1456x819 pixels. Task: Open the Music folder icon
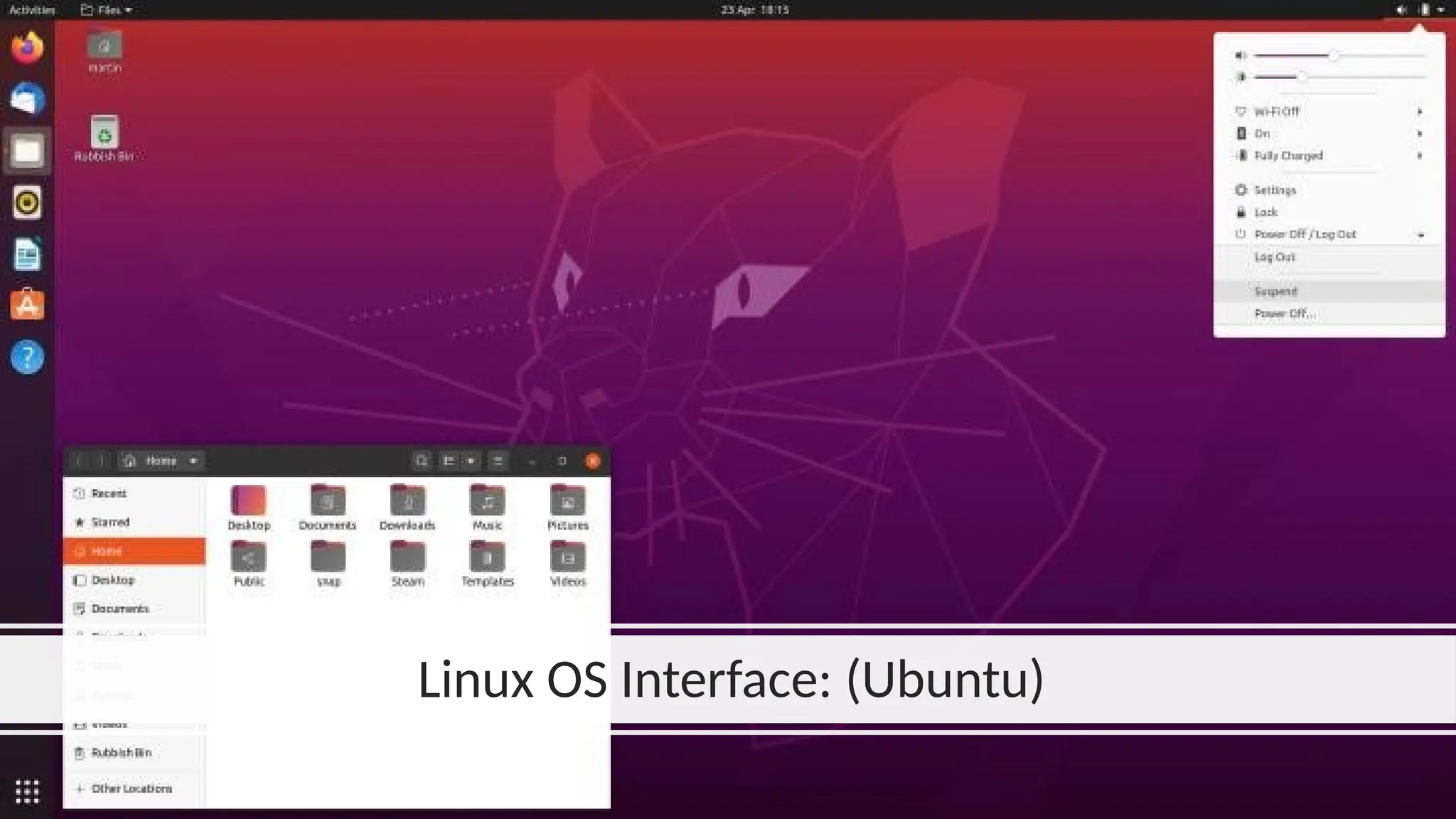[487, 508]
